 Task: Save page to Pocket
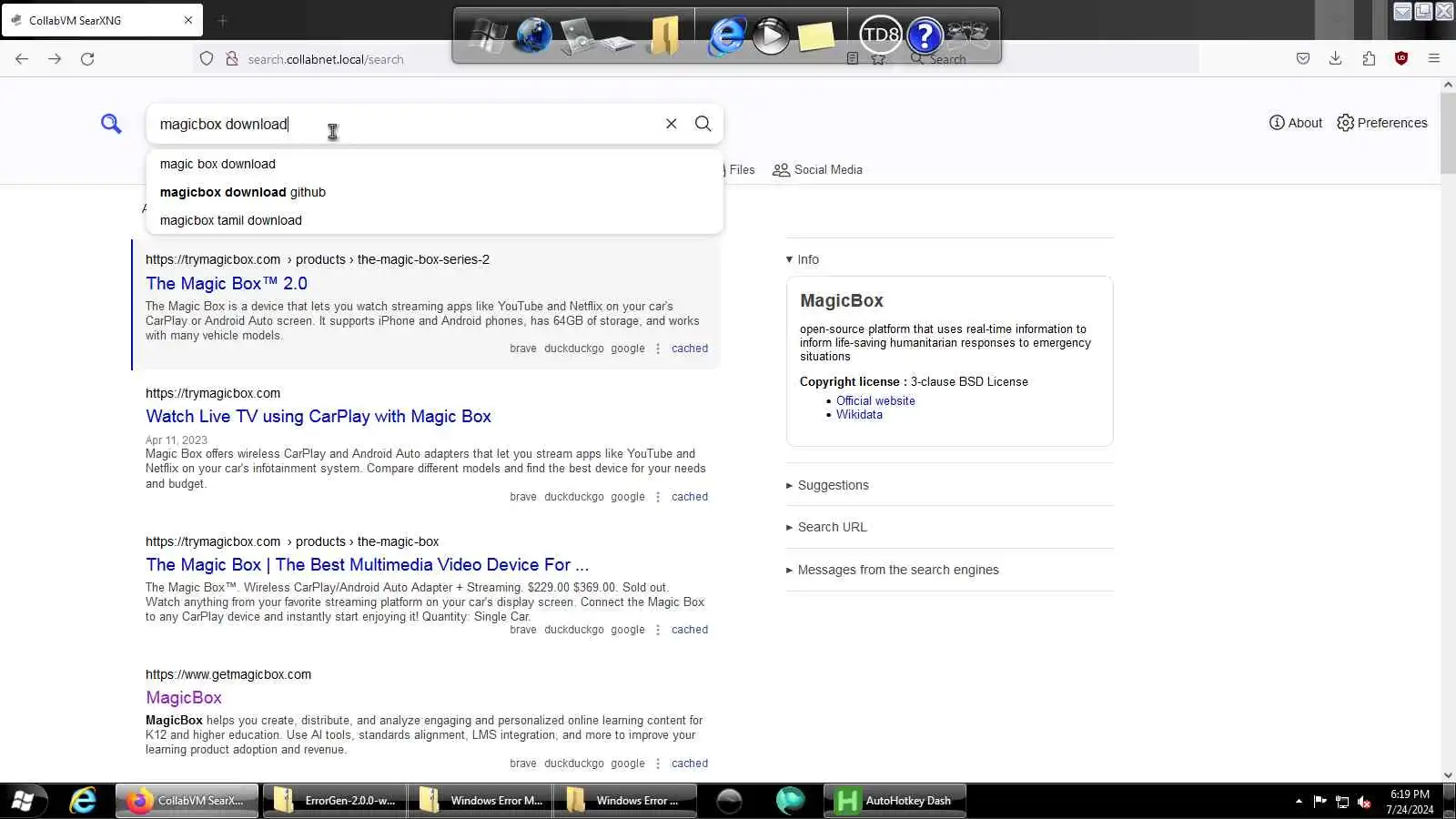tap(1303, 59)
